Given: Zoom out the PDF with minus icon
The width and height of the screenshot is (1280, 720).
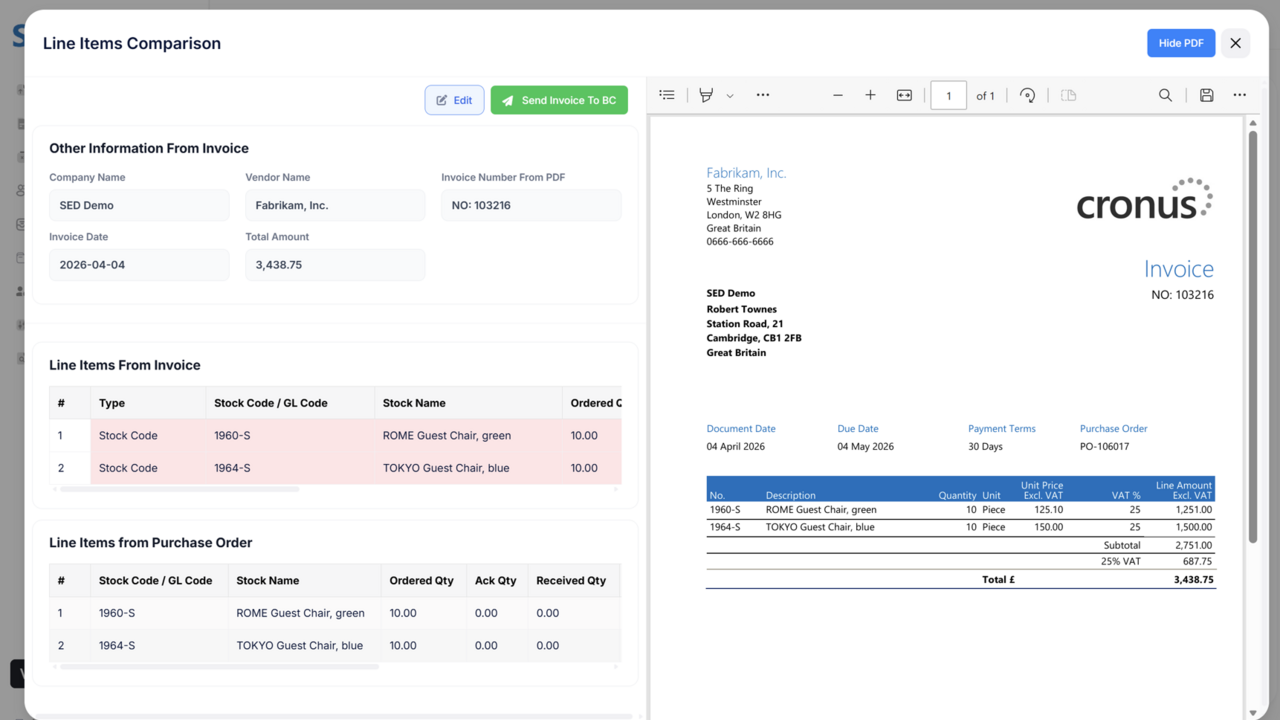Looking at the screenshot, I should pos(838,95).
